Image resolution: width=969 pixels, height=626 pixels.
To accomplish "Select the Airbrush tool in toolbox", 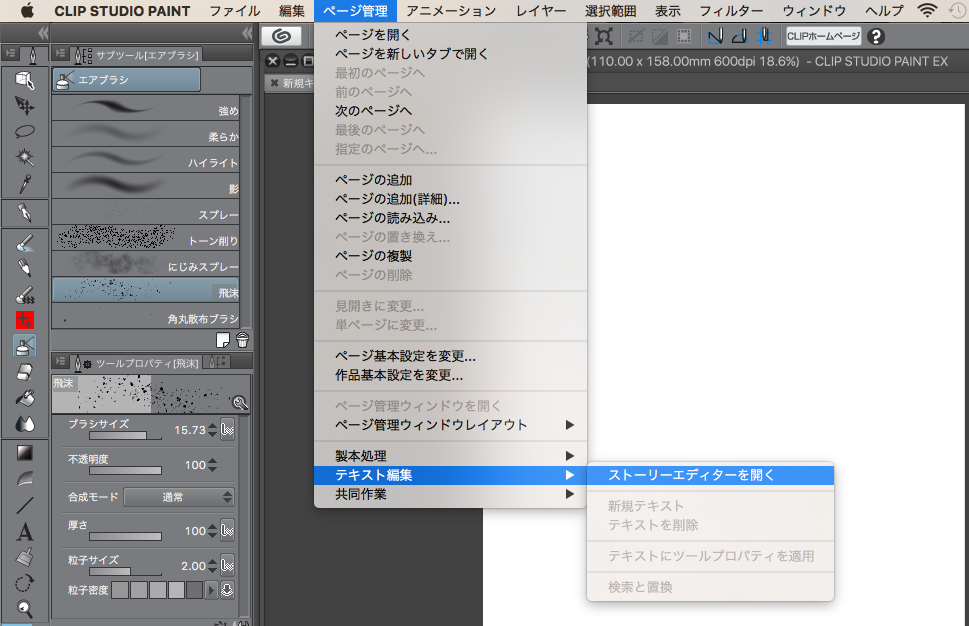I will tap(25, 346).
